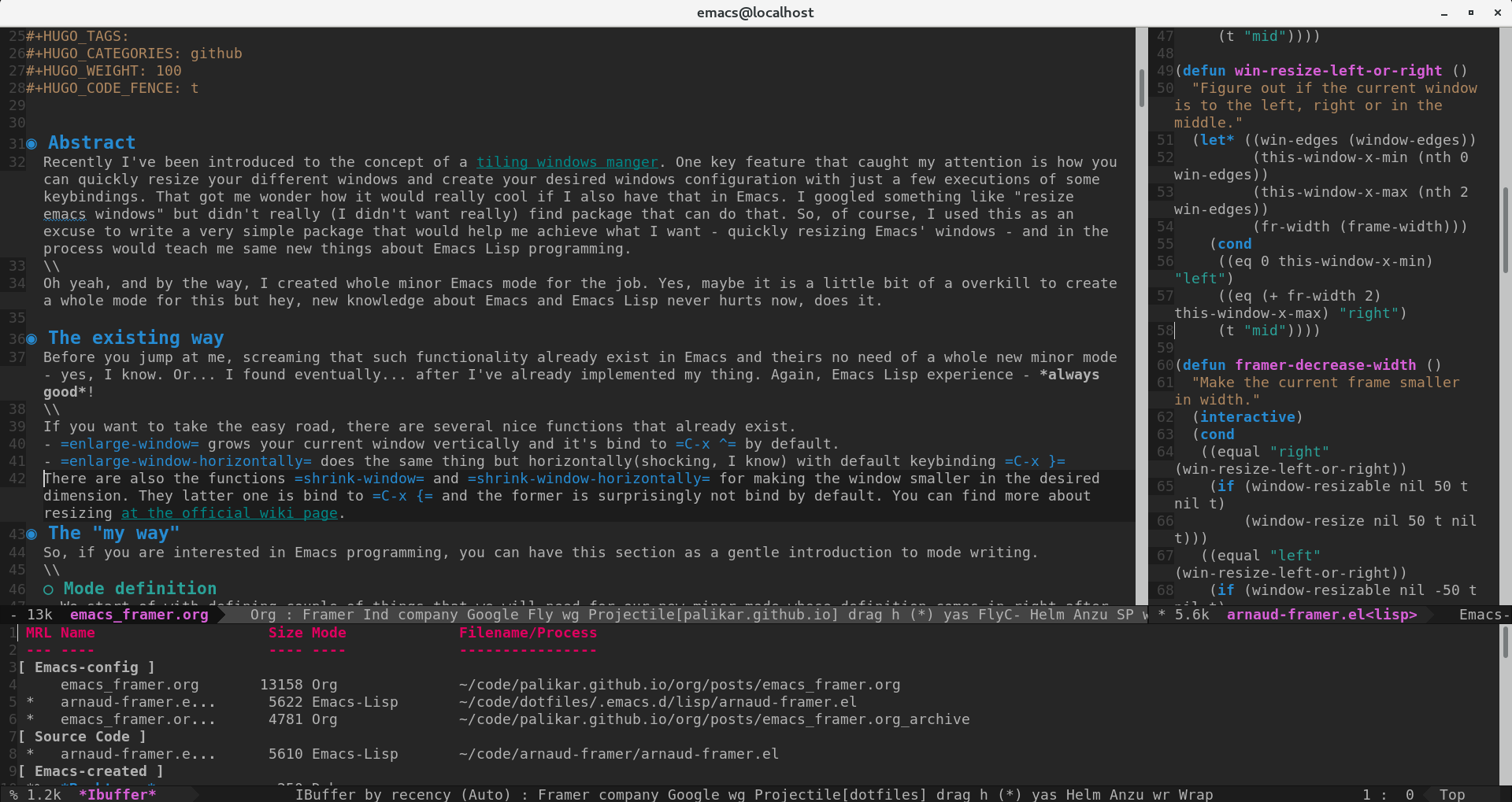Click the 13k size in mode line

click(x=39, y=615)
